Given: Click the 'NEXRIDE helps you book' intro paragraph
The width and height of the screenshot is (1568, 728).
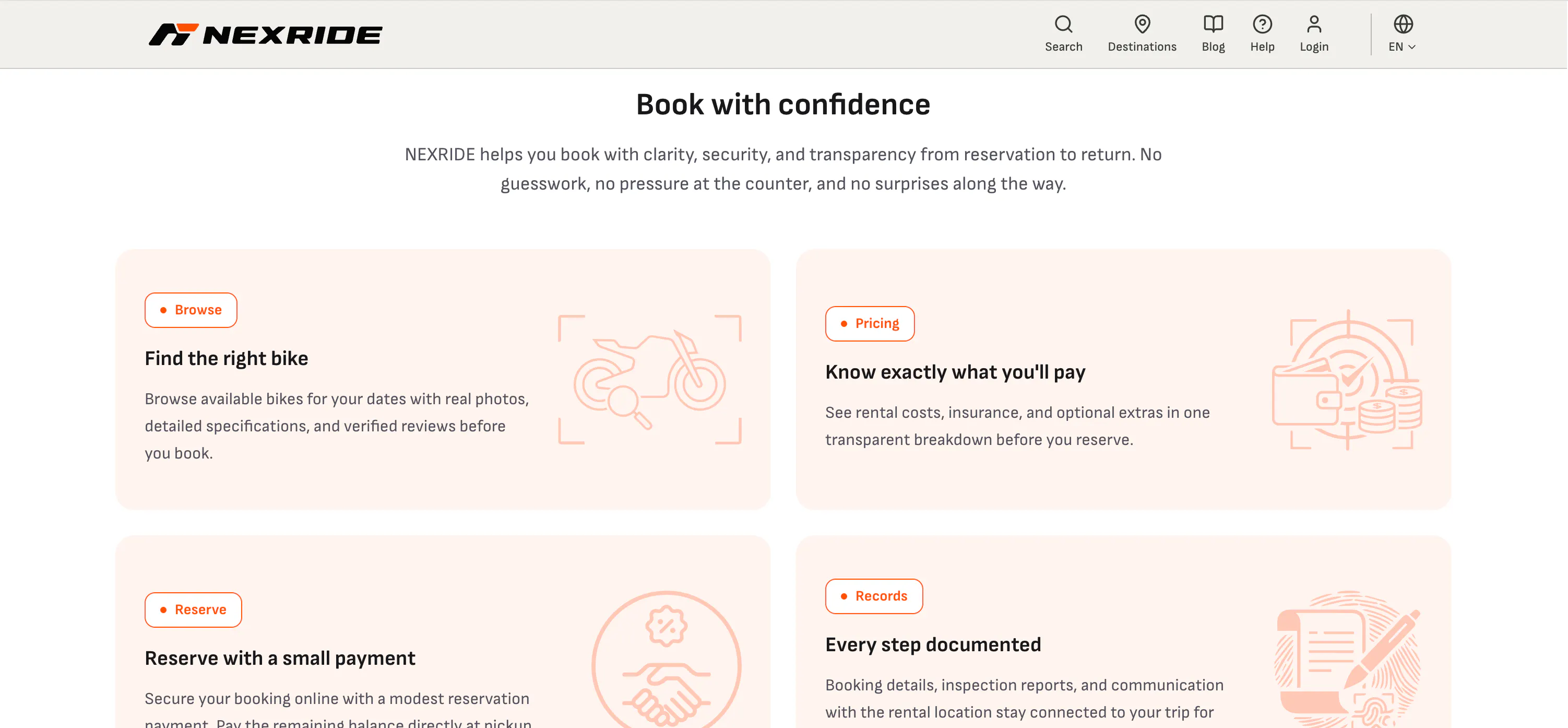Looking at the screenshot, I should [783, 169].
